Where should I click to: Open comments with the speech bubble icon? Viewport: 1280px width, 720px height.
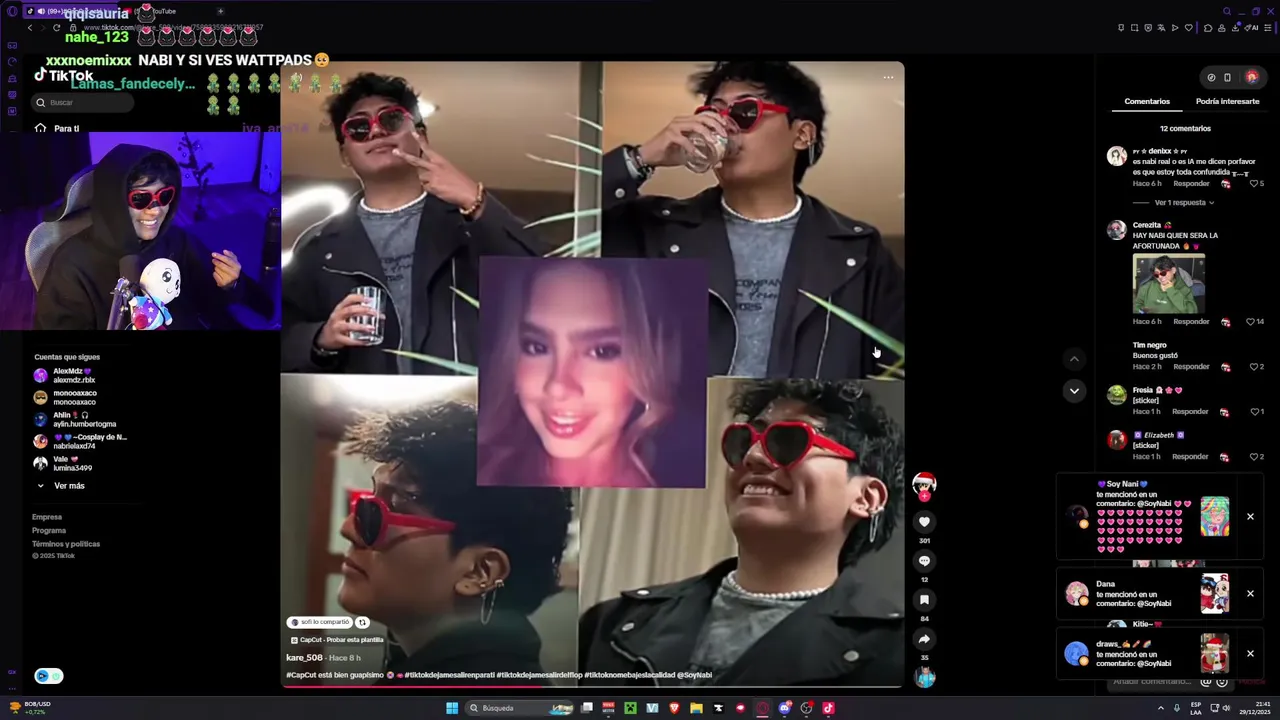point(924,561)
